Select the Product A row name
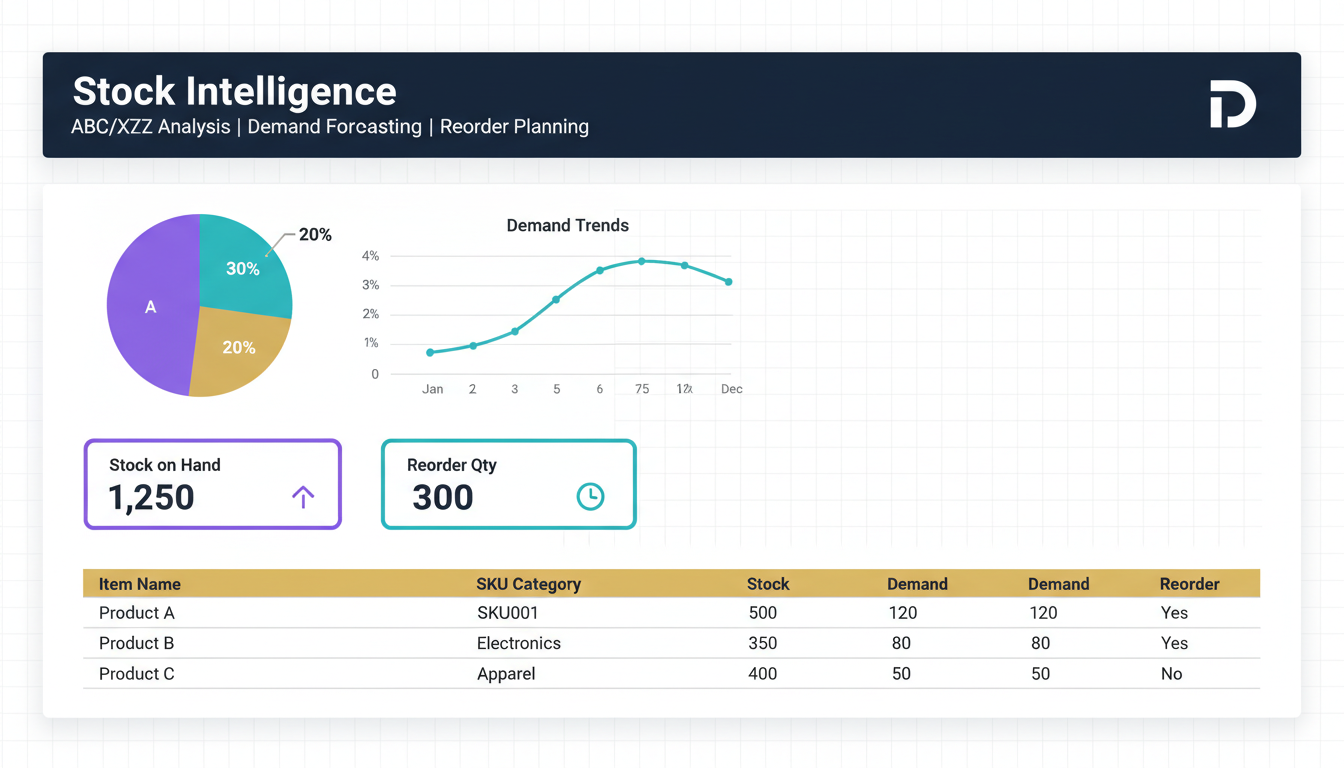Screen dimensions: 1344x768 pos(136,613)
